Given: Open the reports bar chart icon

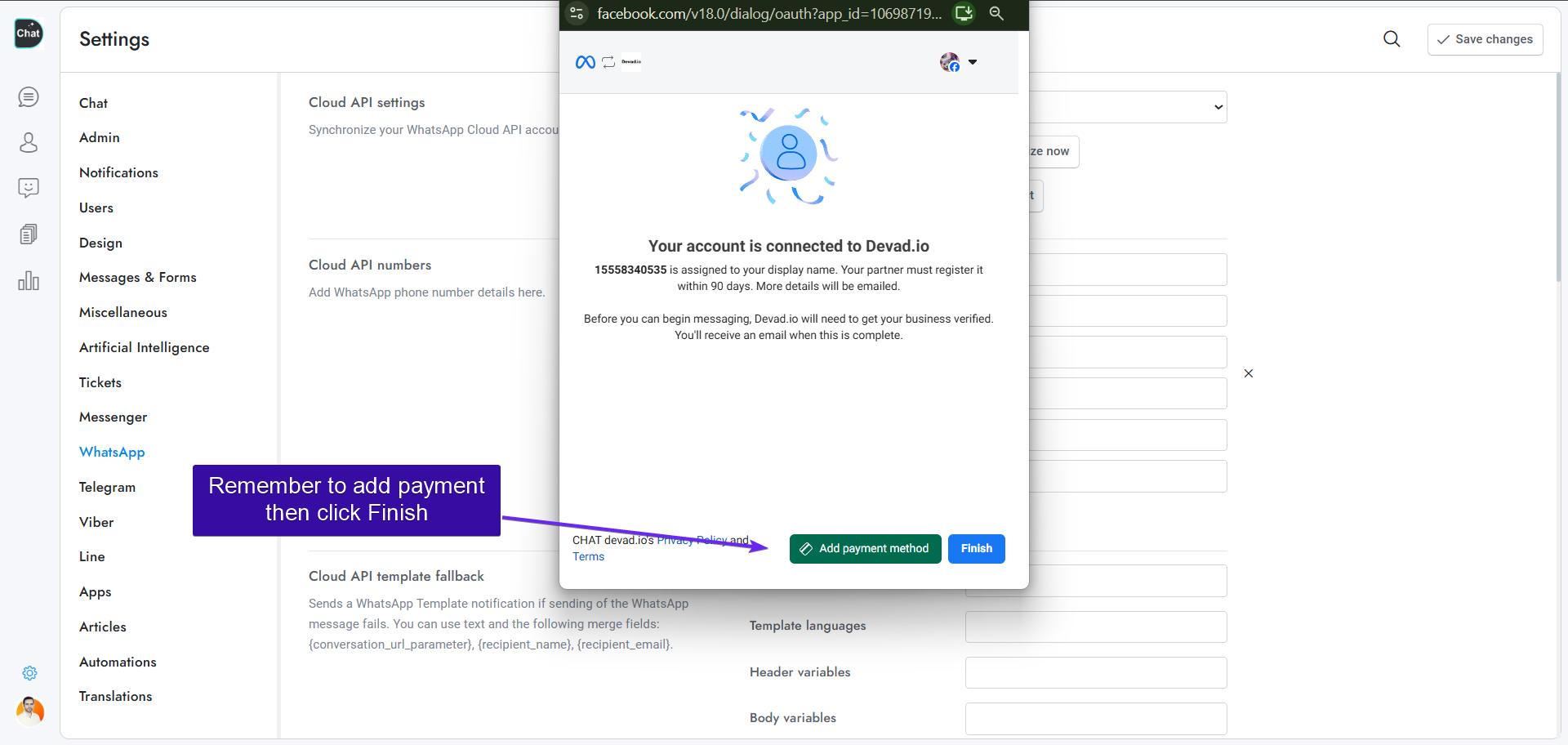Looking at the screenshot, I should [29, 281].
